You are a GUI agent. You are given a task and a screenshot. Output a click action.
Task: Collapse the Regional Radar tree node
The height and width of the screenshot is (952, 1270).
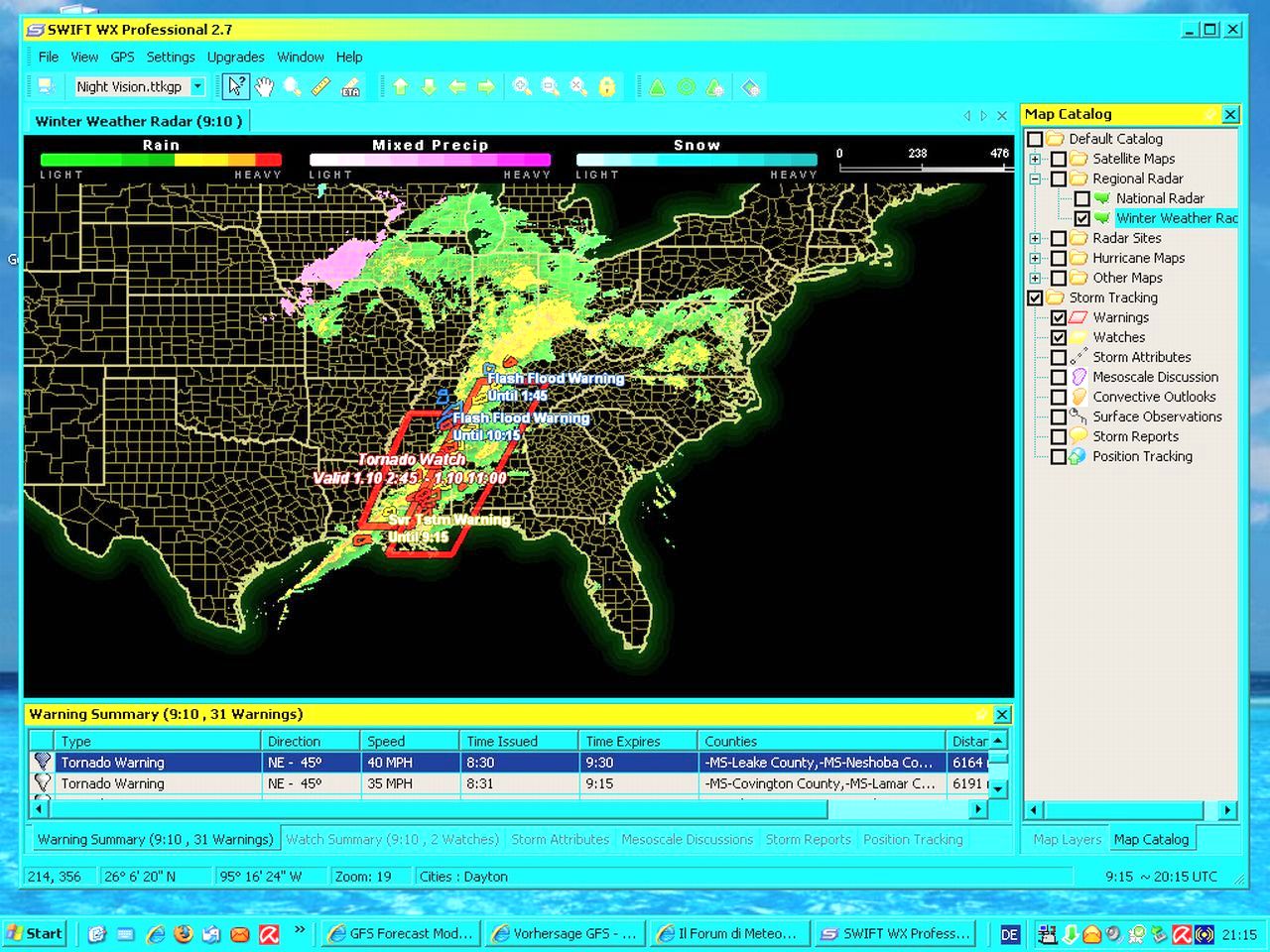click(x=1035, y=178)
